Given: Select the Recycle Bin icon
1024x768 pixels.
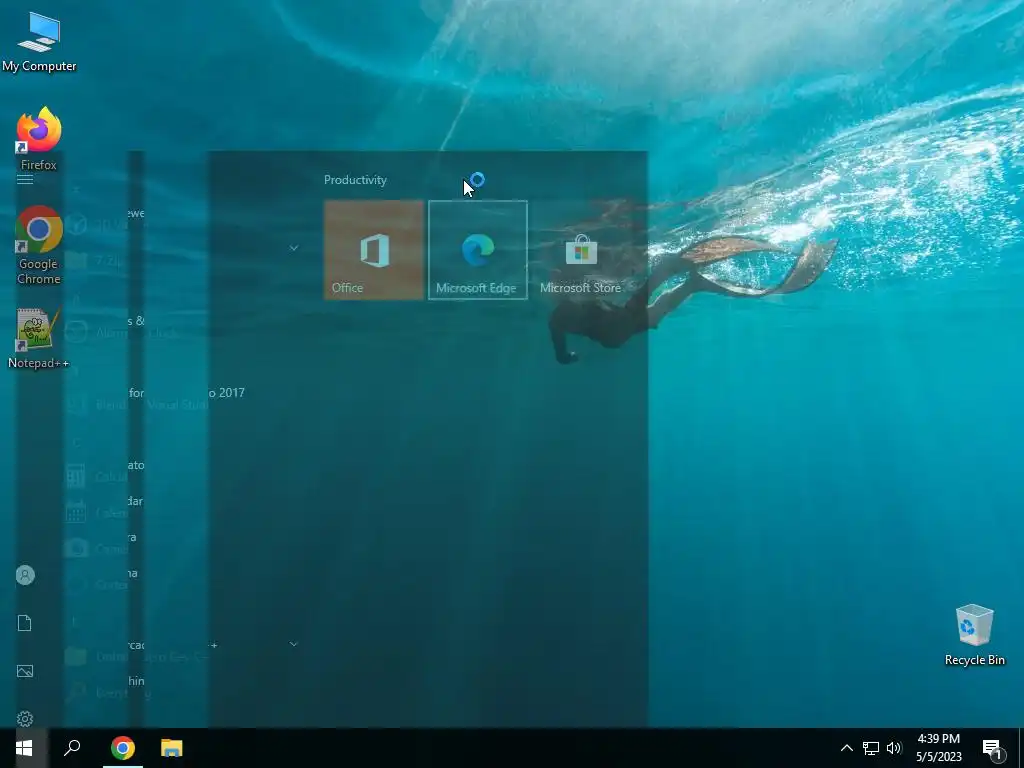Looking at the screenshot, I should [974, 635].
